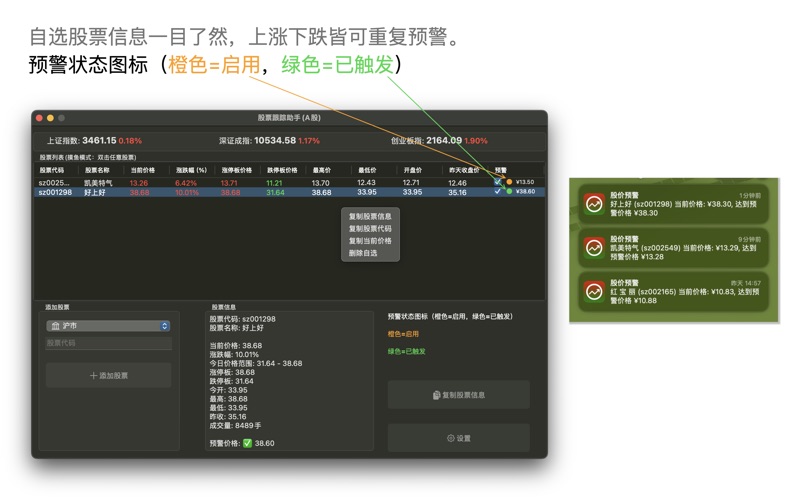Viewport: 800px width, 500px height.
Task: Open the 好上好 sz001298 alert notification
Action: (x=673, y=204)
